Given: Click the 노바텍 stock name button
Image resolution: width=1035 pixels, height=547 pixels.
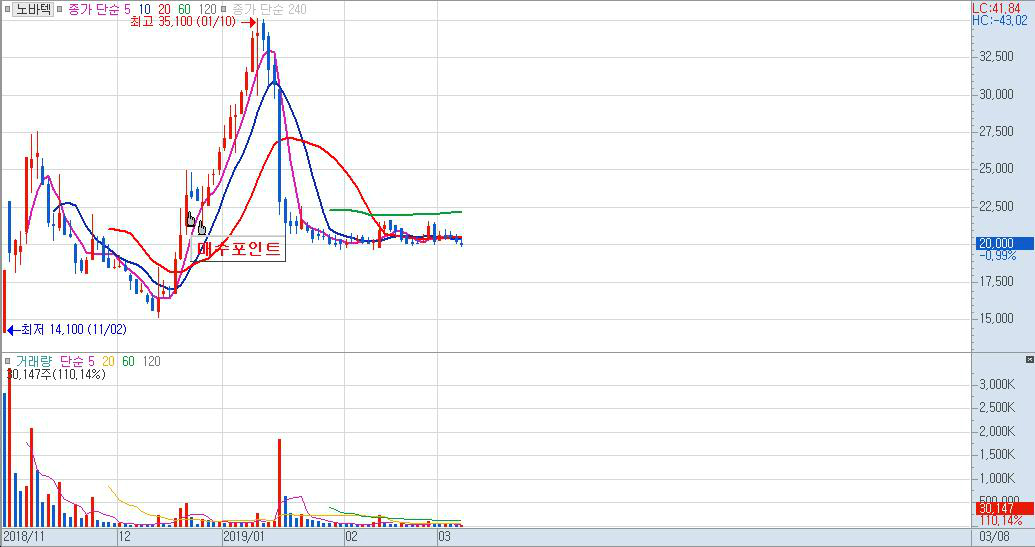Looking at the screenshot, I should pyautogui.click(x=32, y=9).
